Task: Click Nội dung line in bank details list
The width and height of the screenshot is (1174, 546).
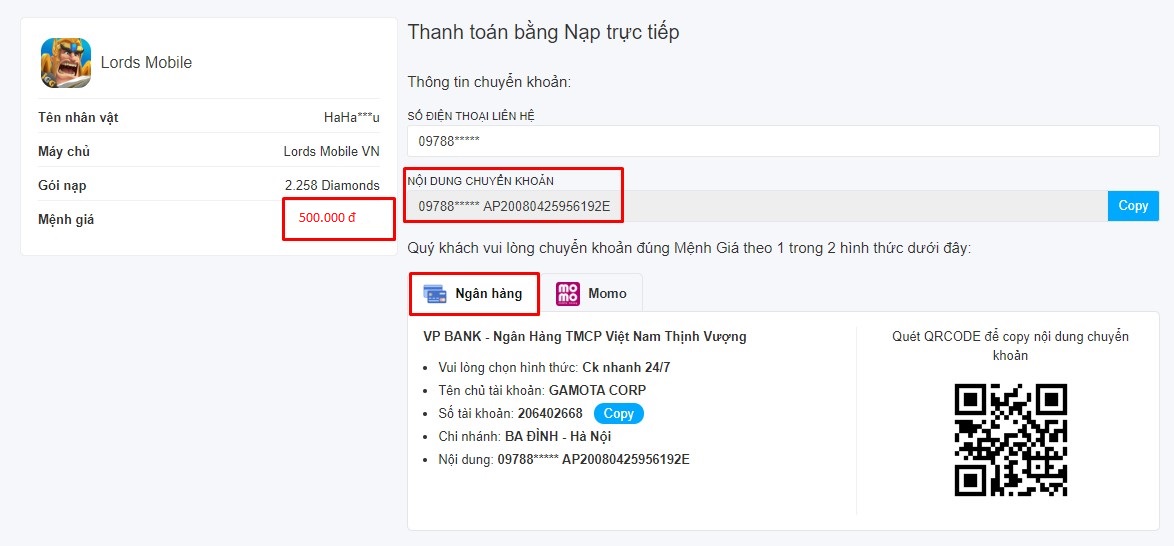Action: click(565, 459)
